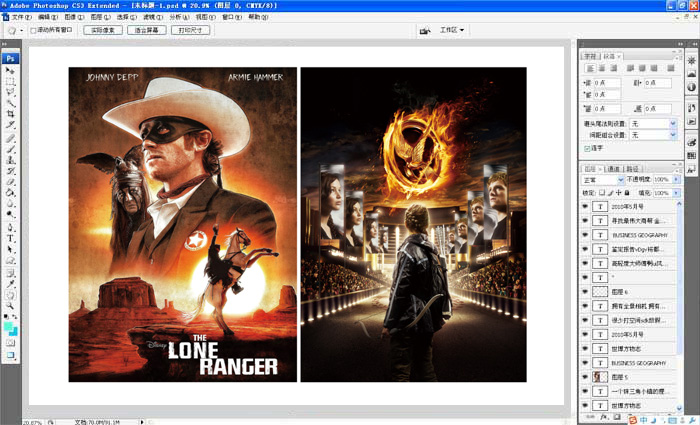Open the 滤镜 (Filter) menu
700x425 pixels.
click(x=151, y=17)
